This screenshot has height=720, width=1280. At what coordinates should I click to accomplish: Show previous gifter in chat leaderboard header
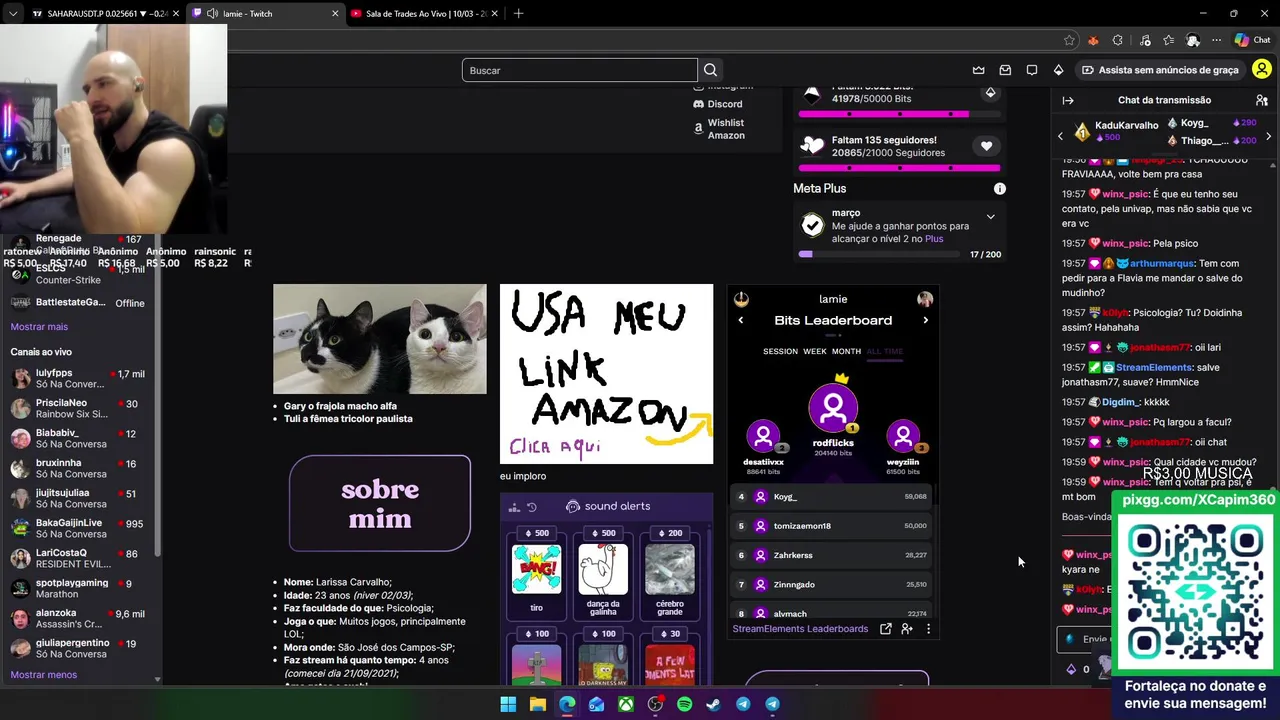(1061, 136)
